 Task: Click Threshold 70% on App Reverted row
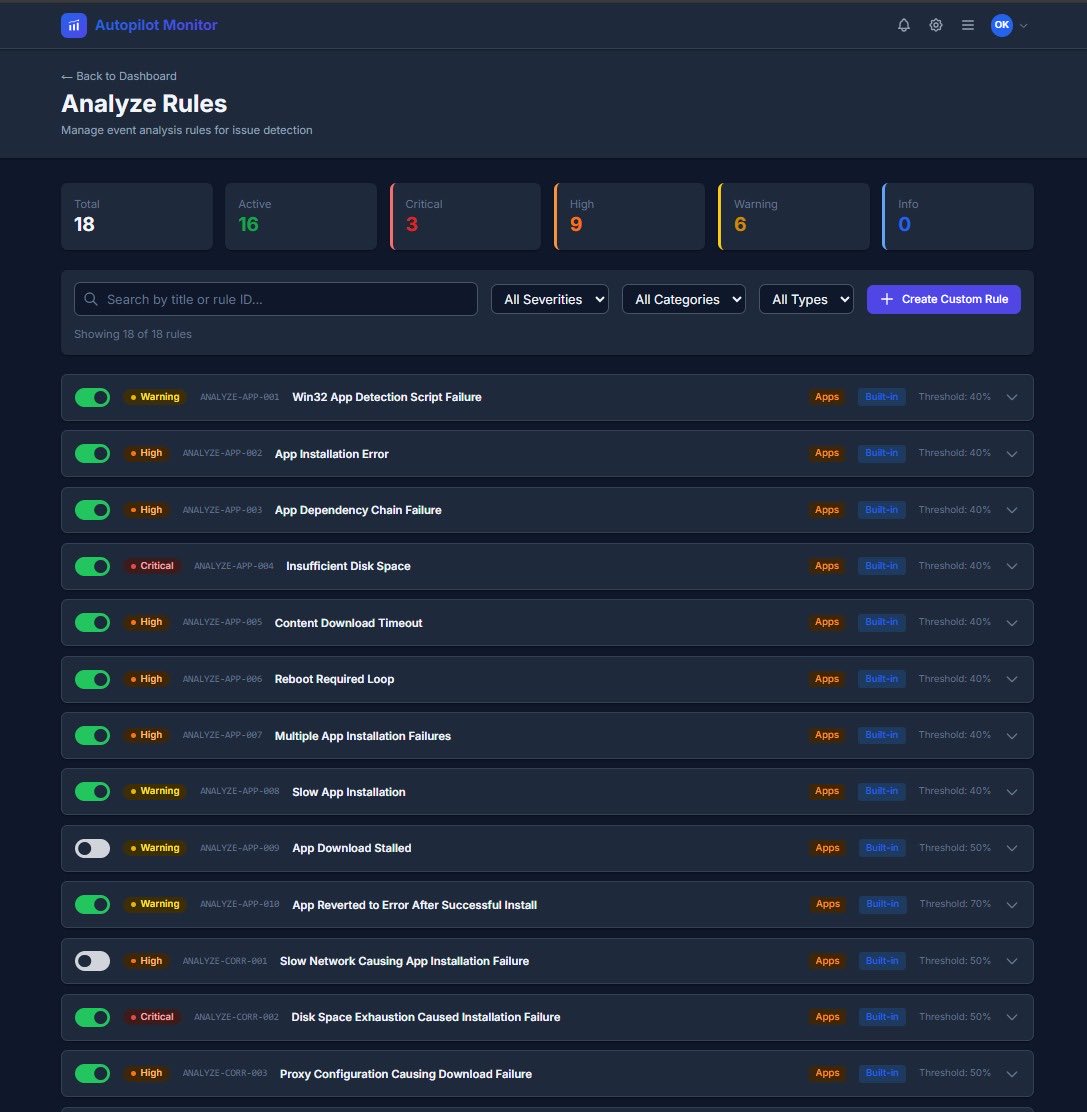[955, 904]
